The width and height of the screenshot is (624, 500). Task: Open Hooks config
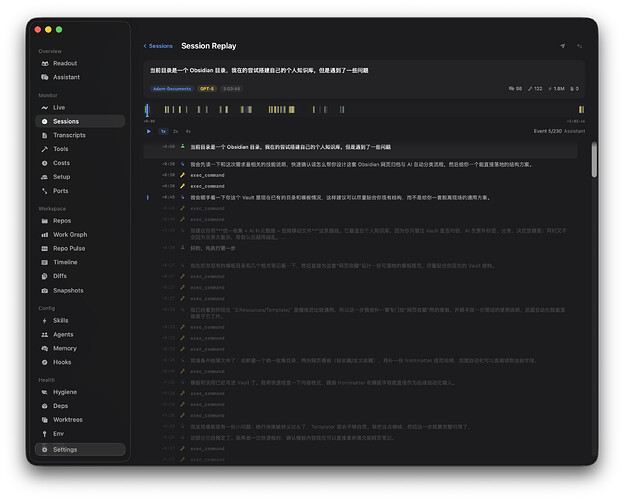80,362
